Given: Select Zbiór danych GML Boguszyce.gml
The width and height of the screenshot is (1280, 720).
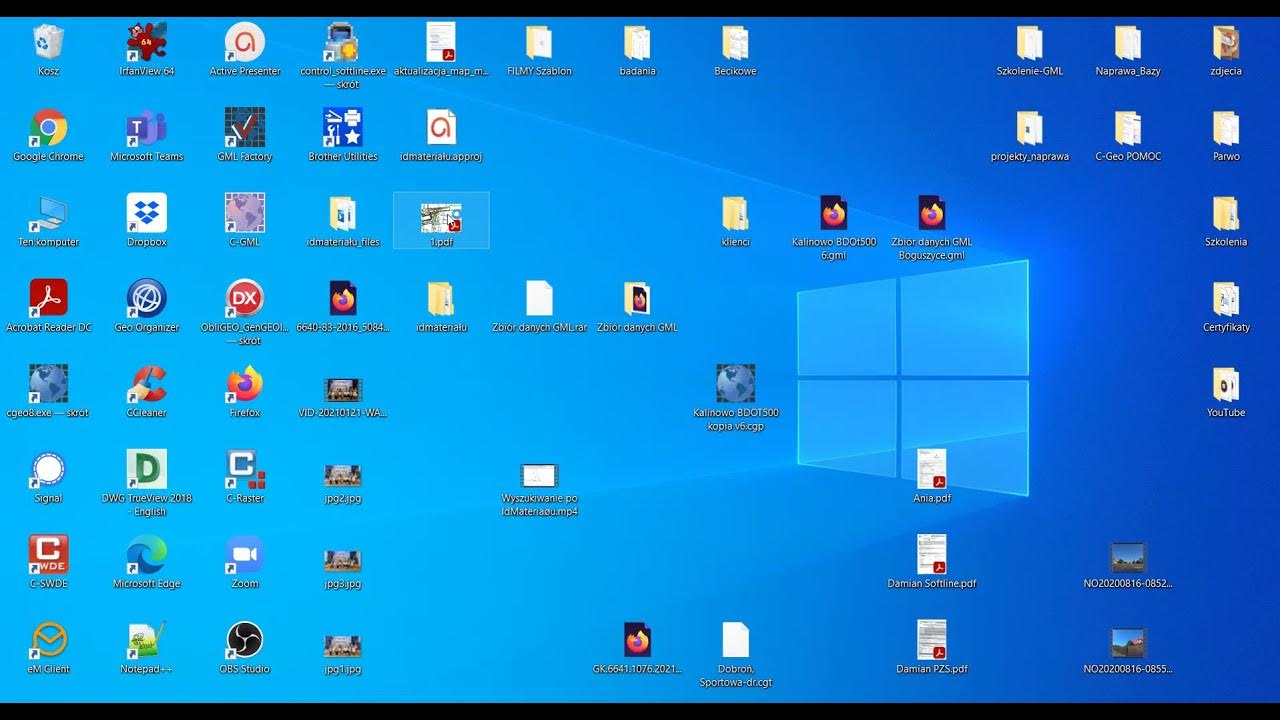Looking at the screenshot, I should coord(932,214).
